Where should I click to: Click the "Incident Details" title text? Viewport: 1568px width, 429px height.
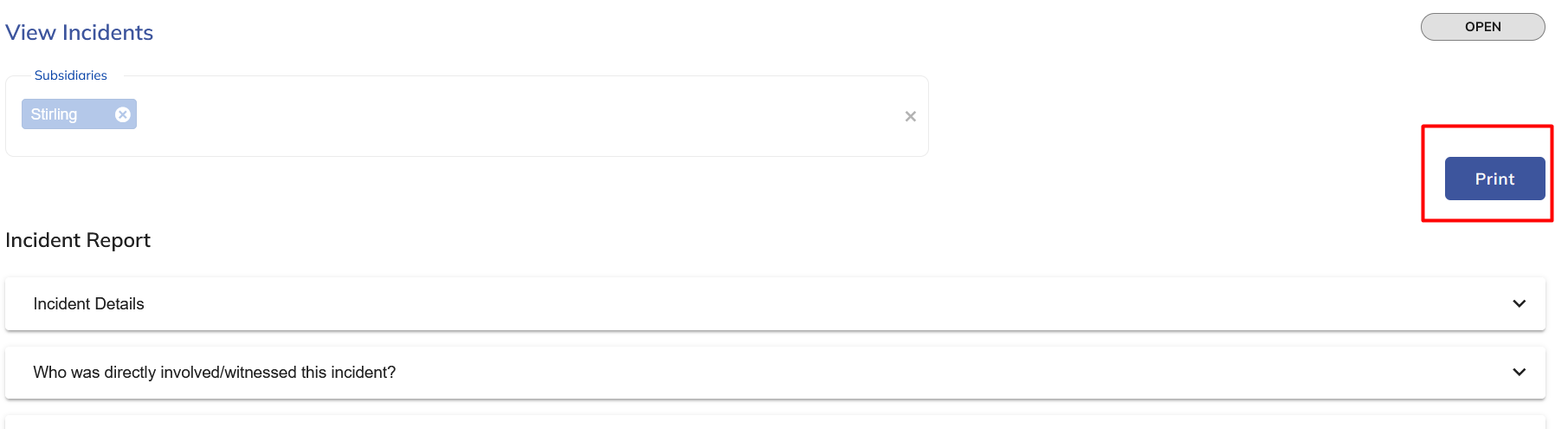pos(88,304)
